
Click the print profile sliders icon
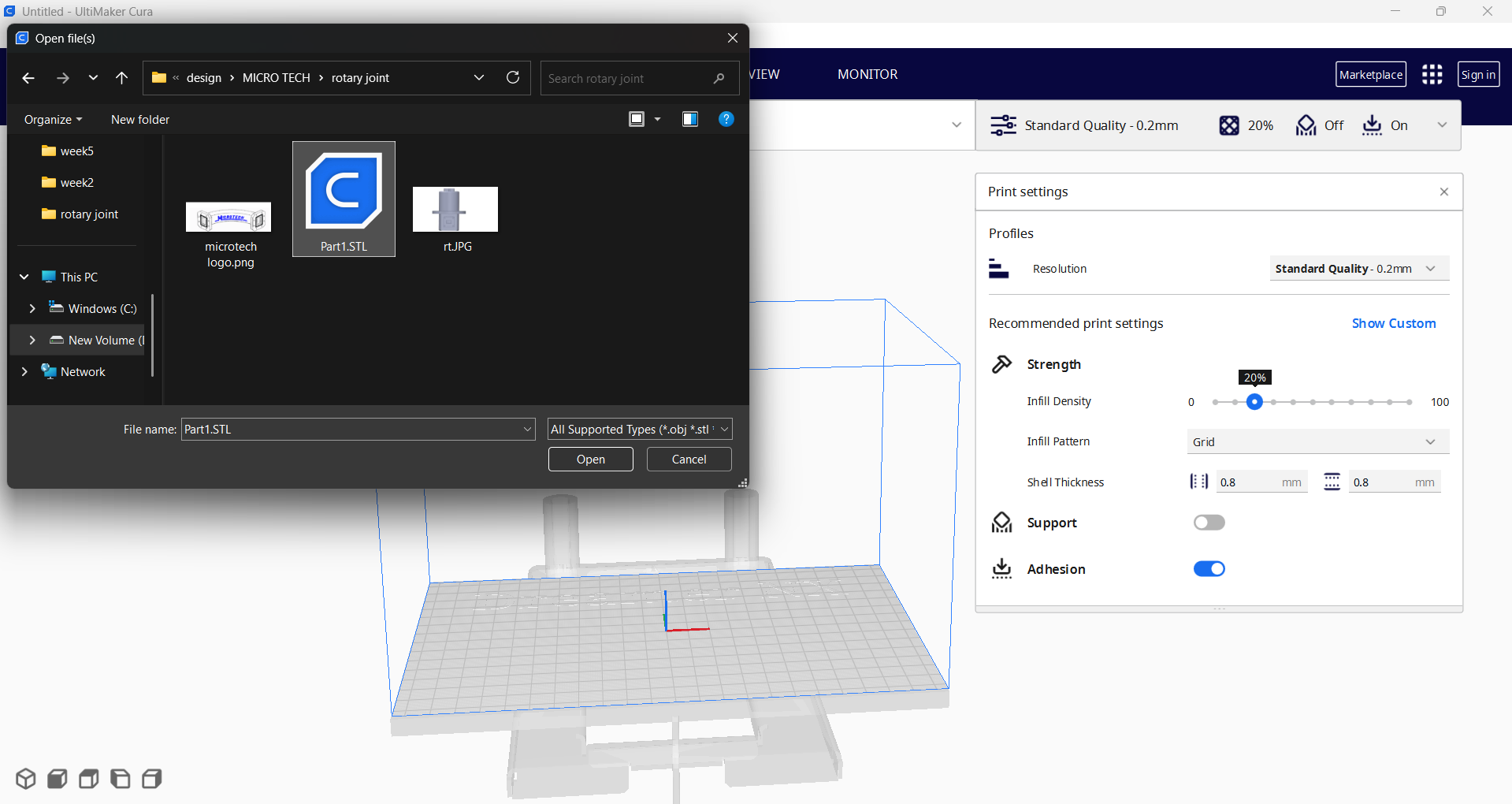click(1003, 125)
